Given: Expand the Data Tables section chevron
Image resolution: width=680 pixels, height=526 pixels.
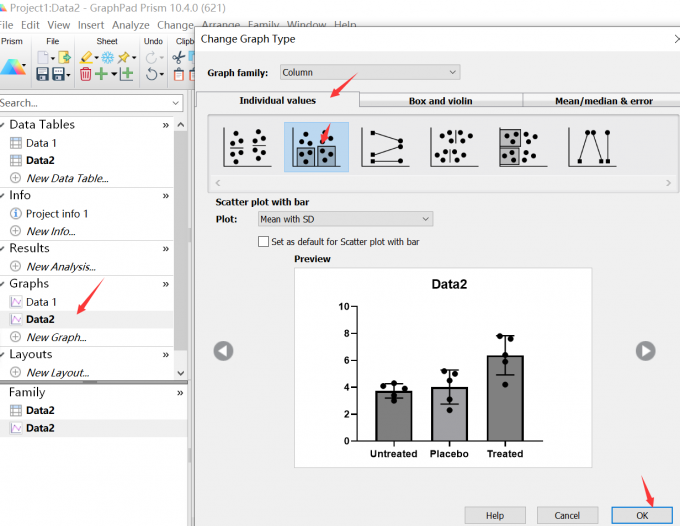Looking at the screenshot, I should 166,125.
